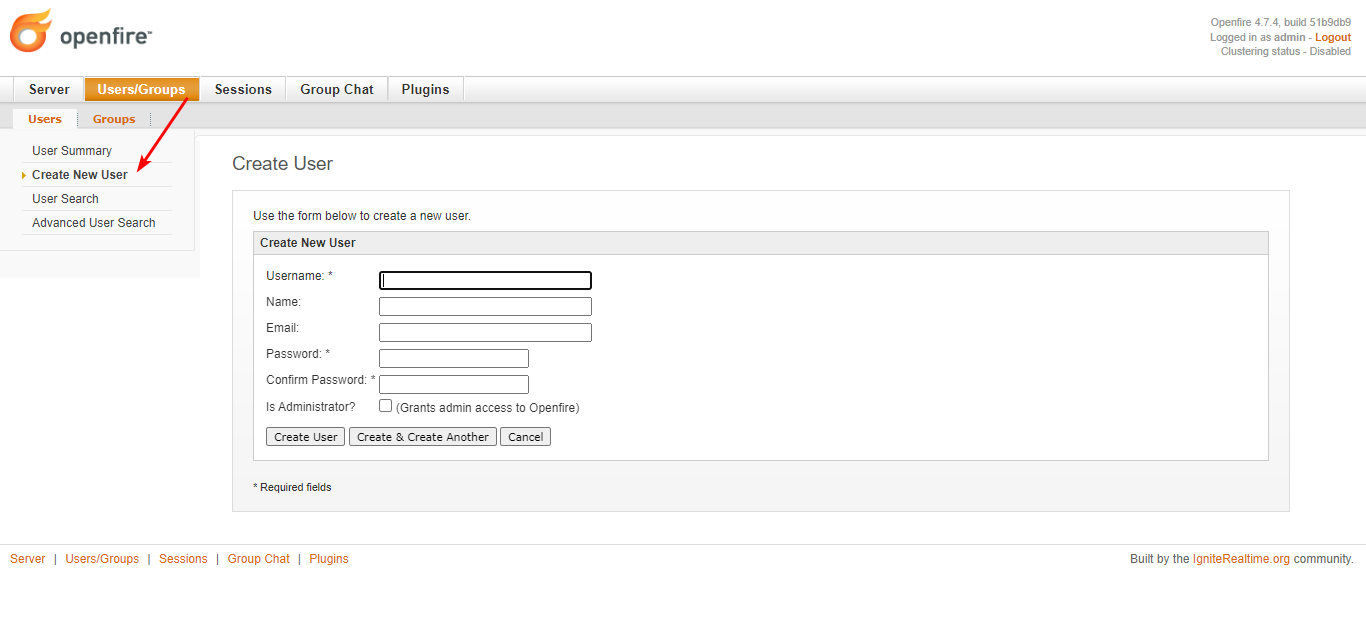1366x635 pixels.
Task: Click 'Use the form below' instruction text
Action: pos(361,216)
